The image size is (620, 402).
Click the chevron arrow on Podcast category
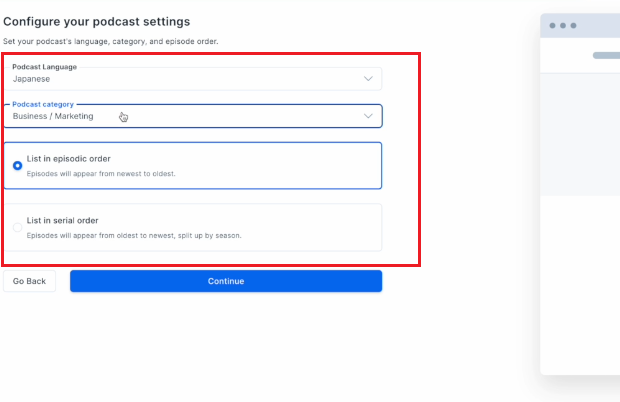coord(368,116)
